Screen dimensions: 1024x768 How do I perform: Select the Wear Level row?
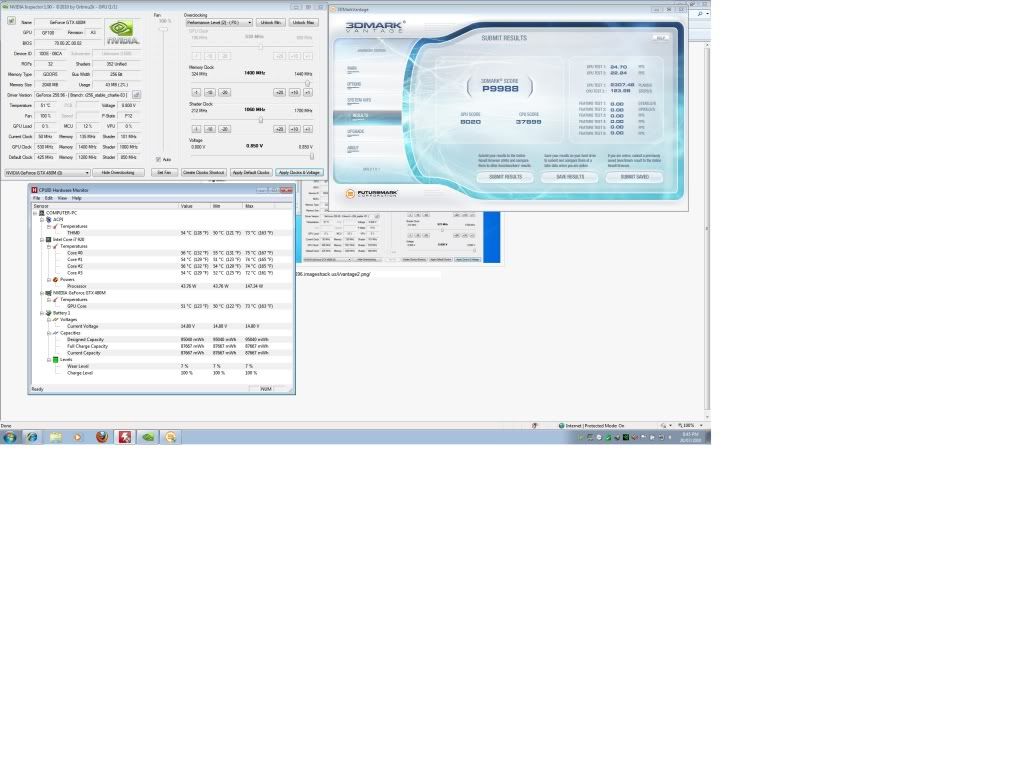pos(161,366)
